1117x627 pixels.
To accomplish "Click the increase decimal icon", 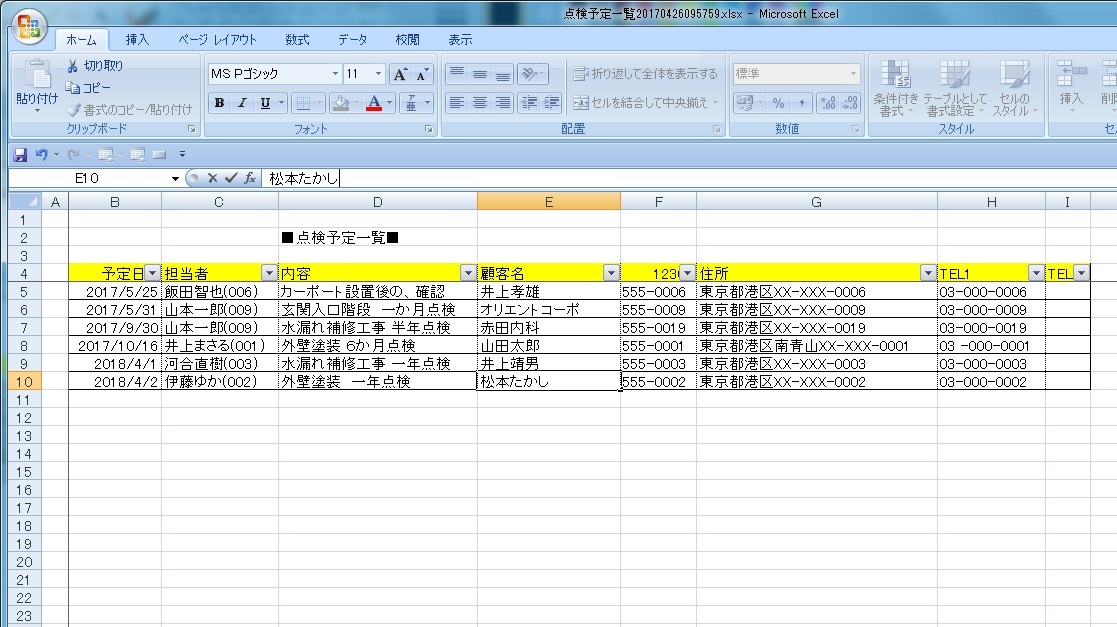I will pos(828,103).
